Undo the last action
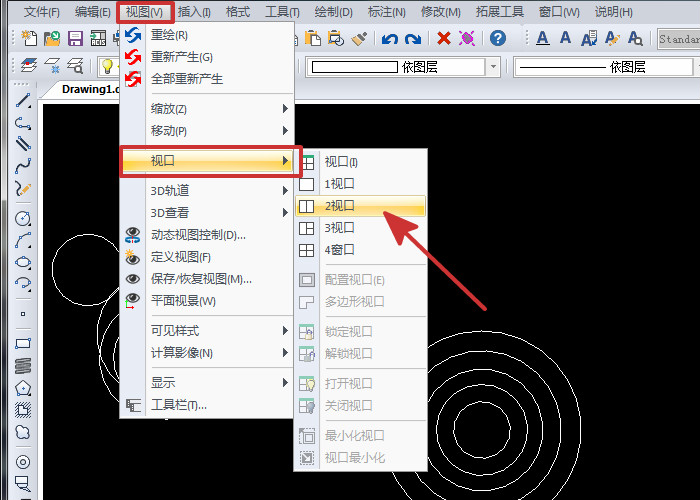This screenshot has width=700, height=500. 389,39
